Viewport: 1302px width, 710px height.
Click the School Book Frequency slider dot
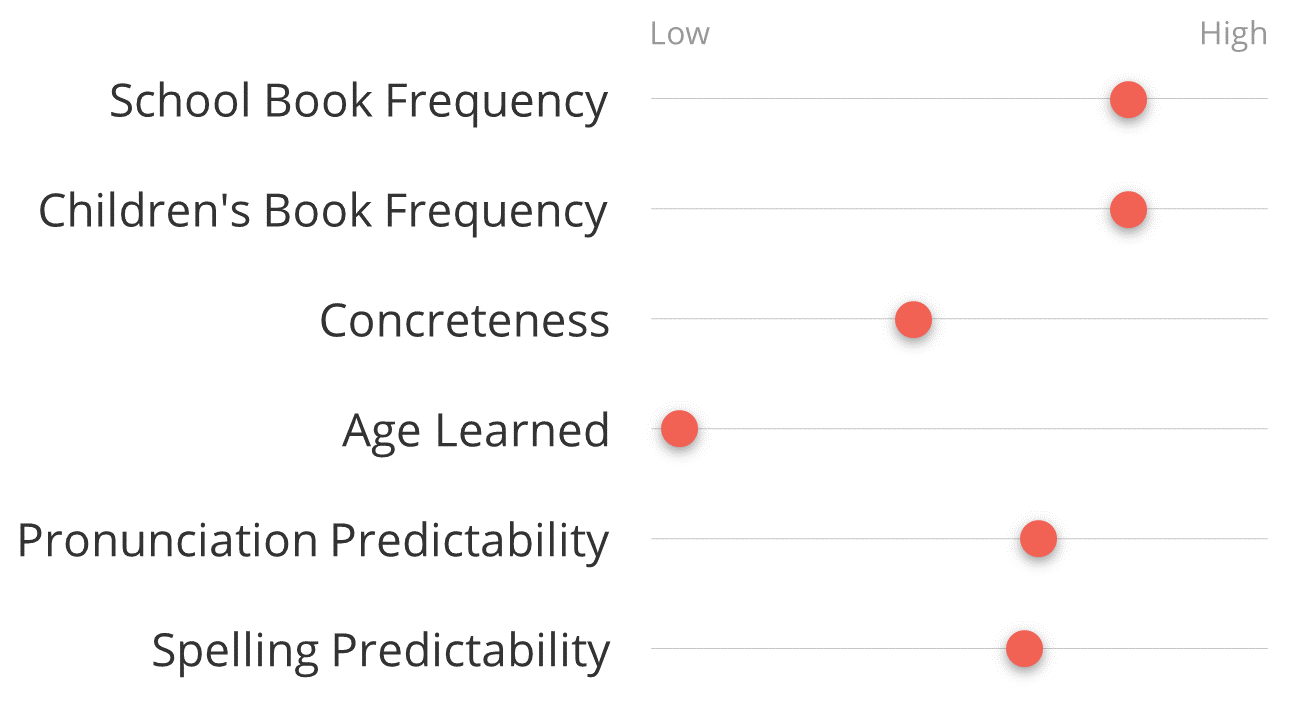pos(1128,100)
